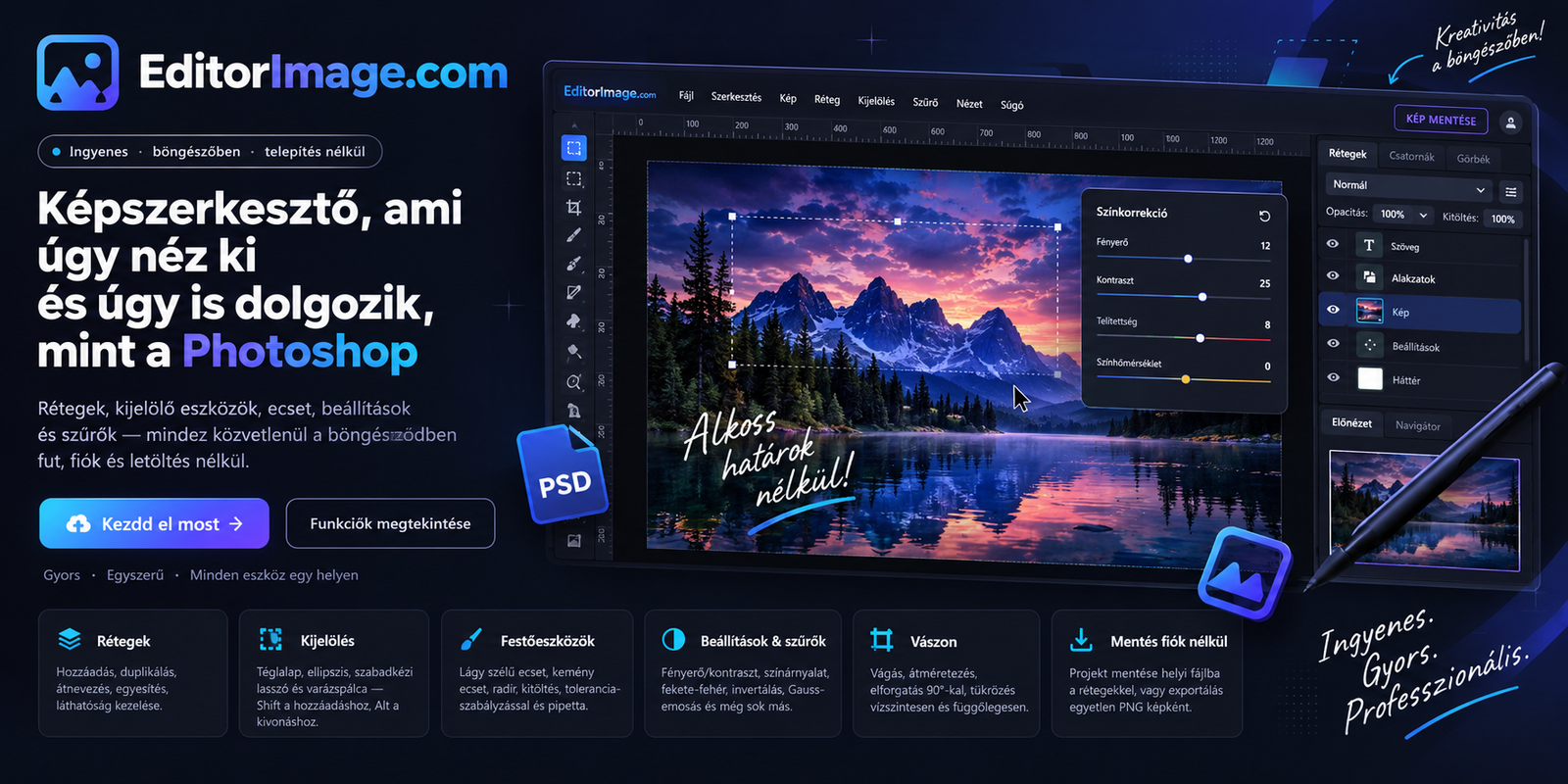This screenshot has height=784, width=1568.
Task: Click the image icon at the toolbar bottom
Action: point(574,540)
